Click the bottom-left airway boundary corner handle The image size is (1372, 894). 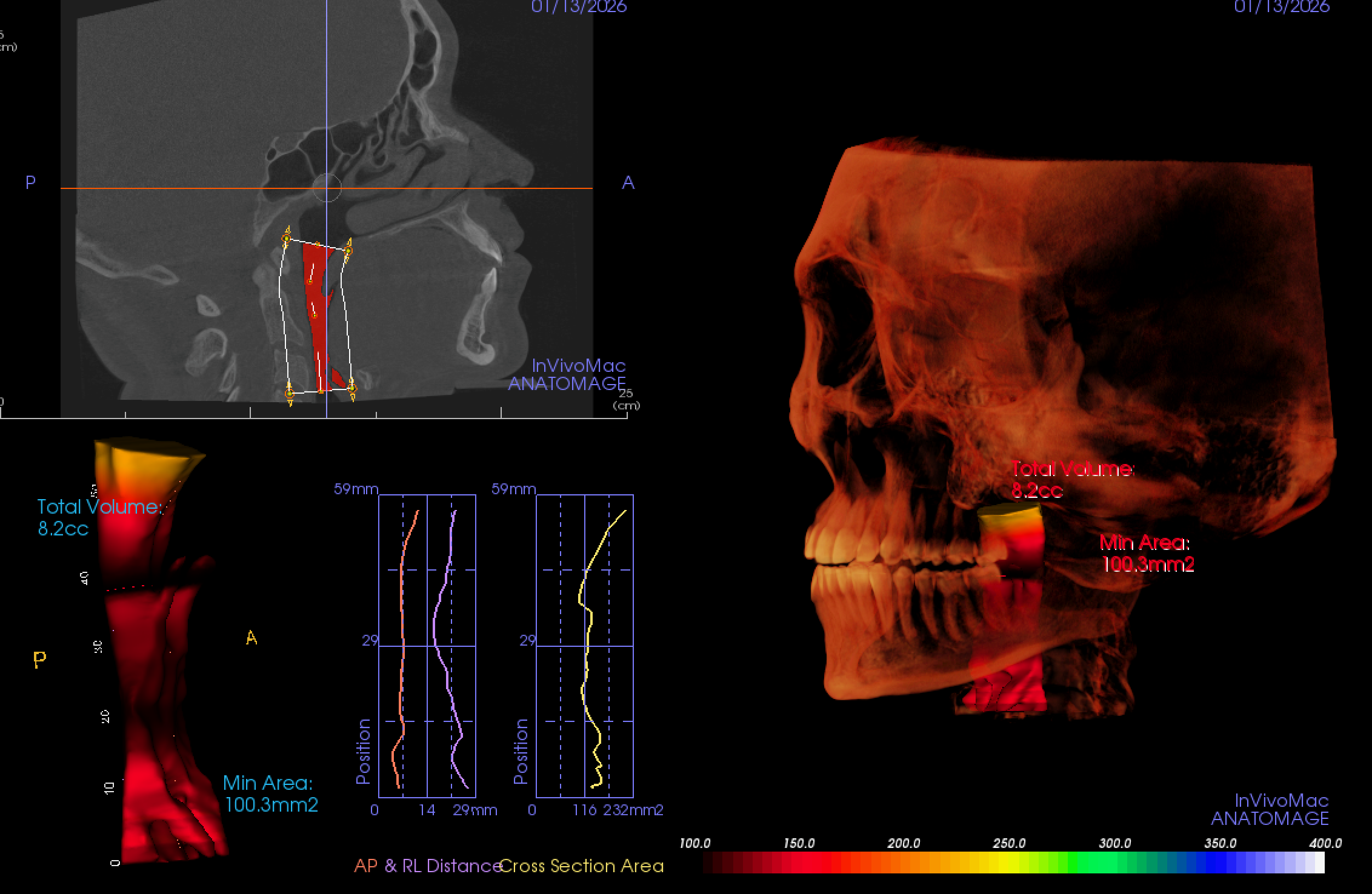coord(289,394)
